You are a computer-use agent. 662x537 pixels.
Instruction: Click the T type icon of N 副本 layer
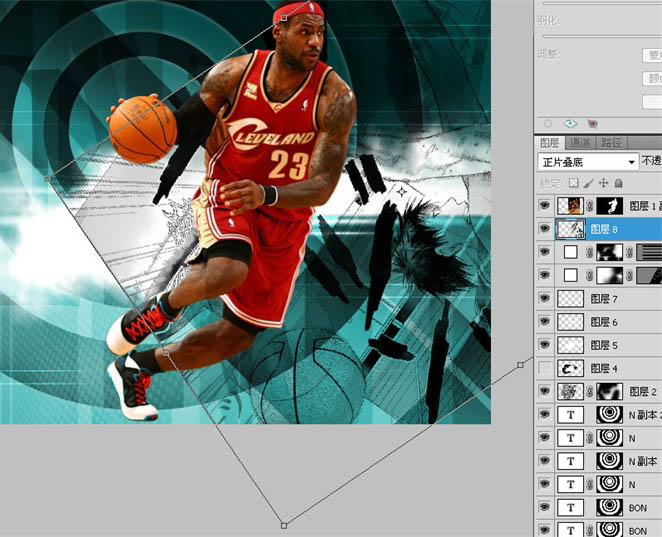[571, 461]
